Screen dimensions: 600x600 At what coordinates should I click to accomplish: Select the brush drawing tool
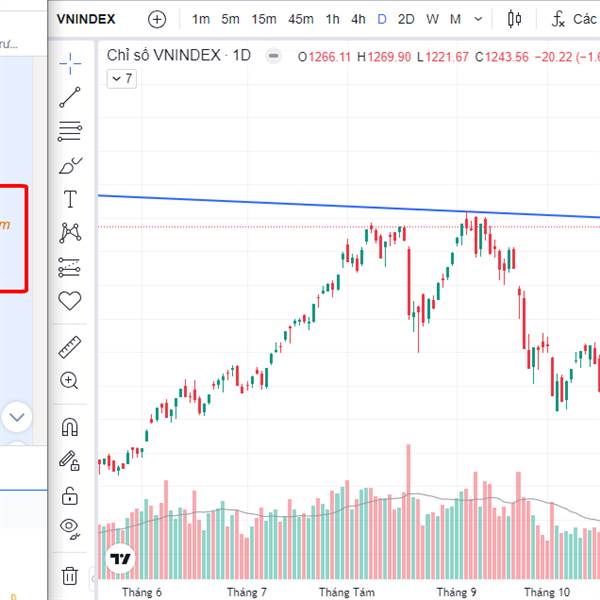tap(70, 165)
